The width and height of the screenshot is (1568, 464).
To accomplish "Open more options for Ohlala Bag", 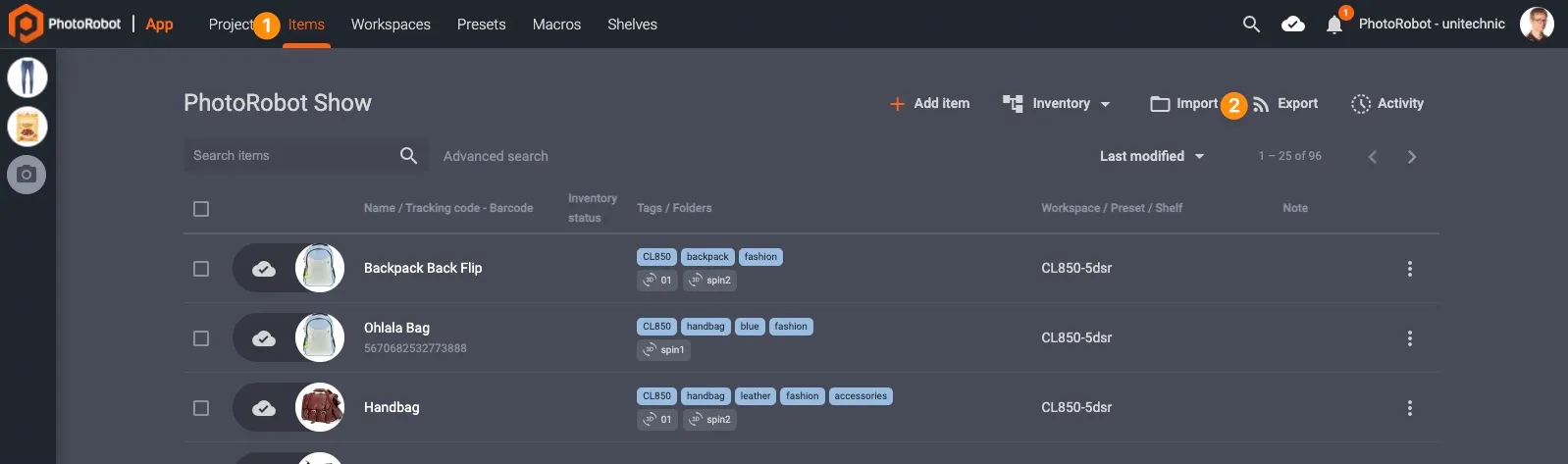I will [x=1410, y=338].
